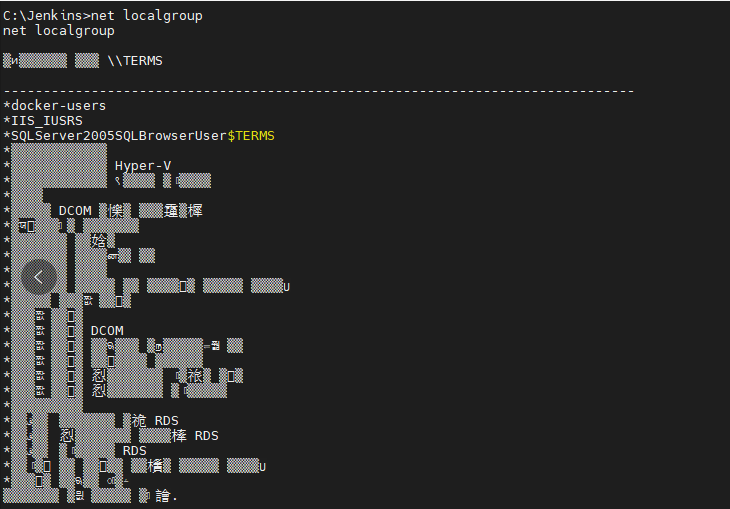This screenshot has height=509, width=730.
Task: Click the previous image arrow button
Action: (39, 277)
